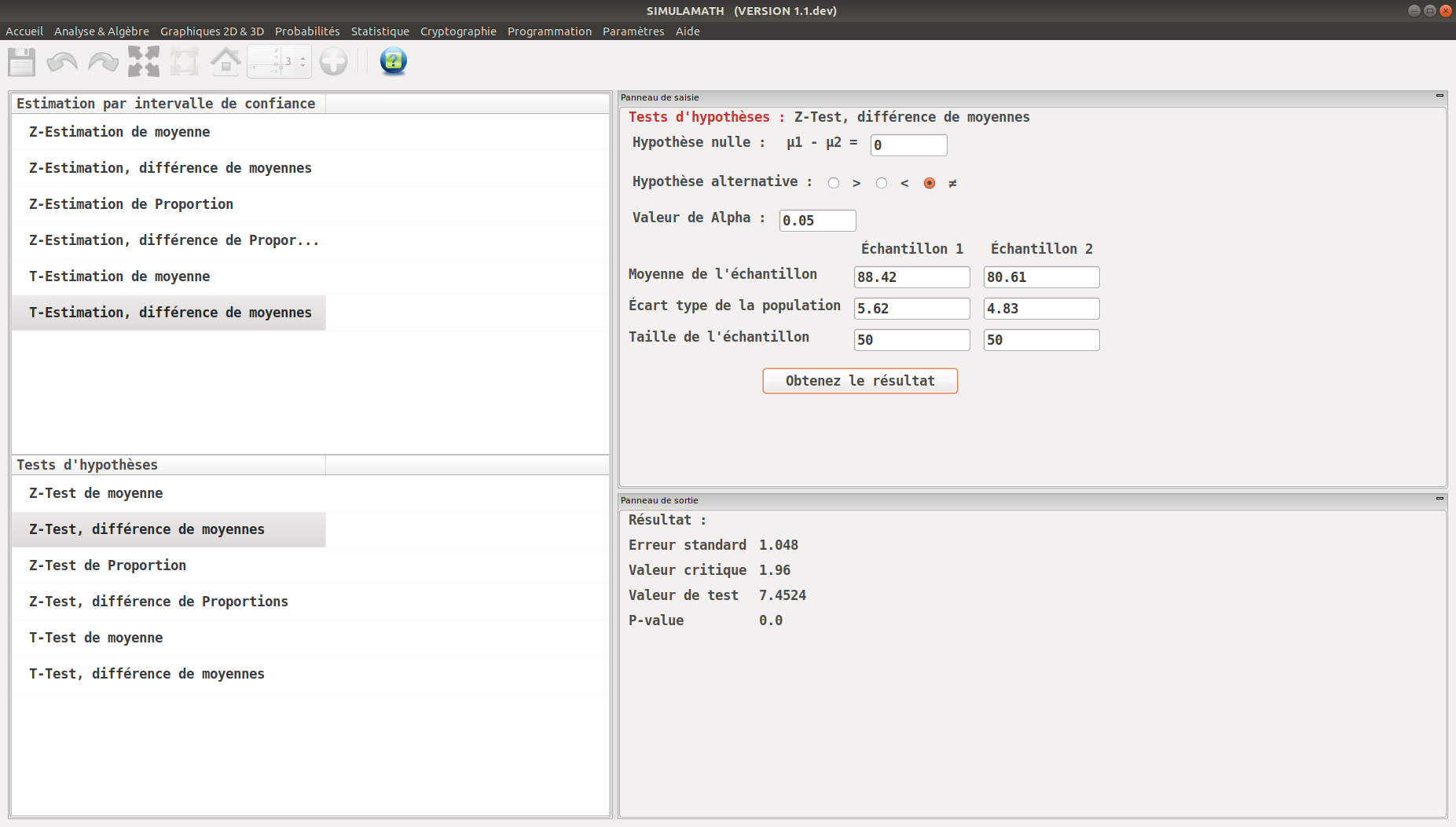1456x827 pixels.
Task: Click the Estimation par intervalle de confiance header
Action: pos(169,104)
